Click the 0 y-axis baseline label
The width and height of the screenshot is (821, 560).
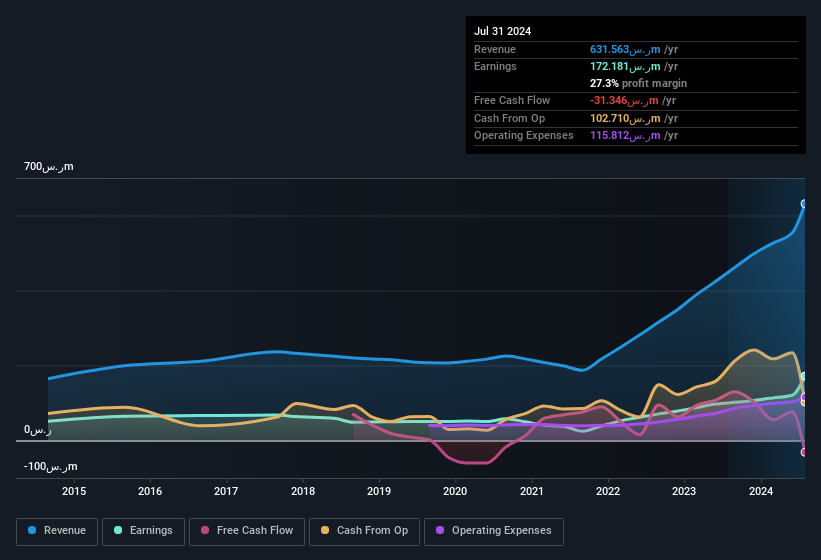(38, 430)
